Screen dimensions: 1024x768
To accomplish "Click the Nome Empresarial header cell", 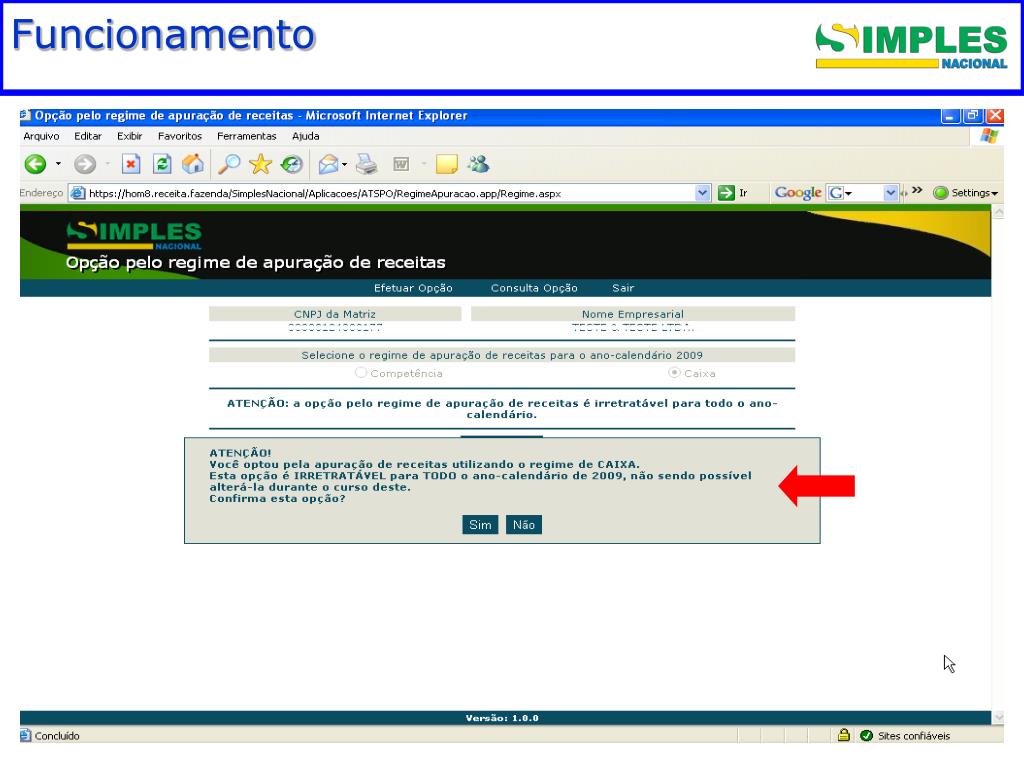I will tap(633, 314).
